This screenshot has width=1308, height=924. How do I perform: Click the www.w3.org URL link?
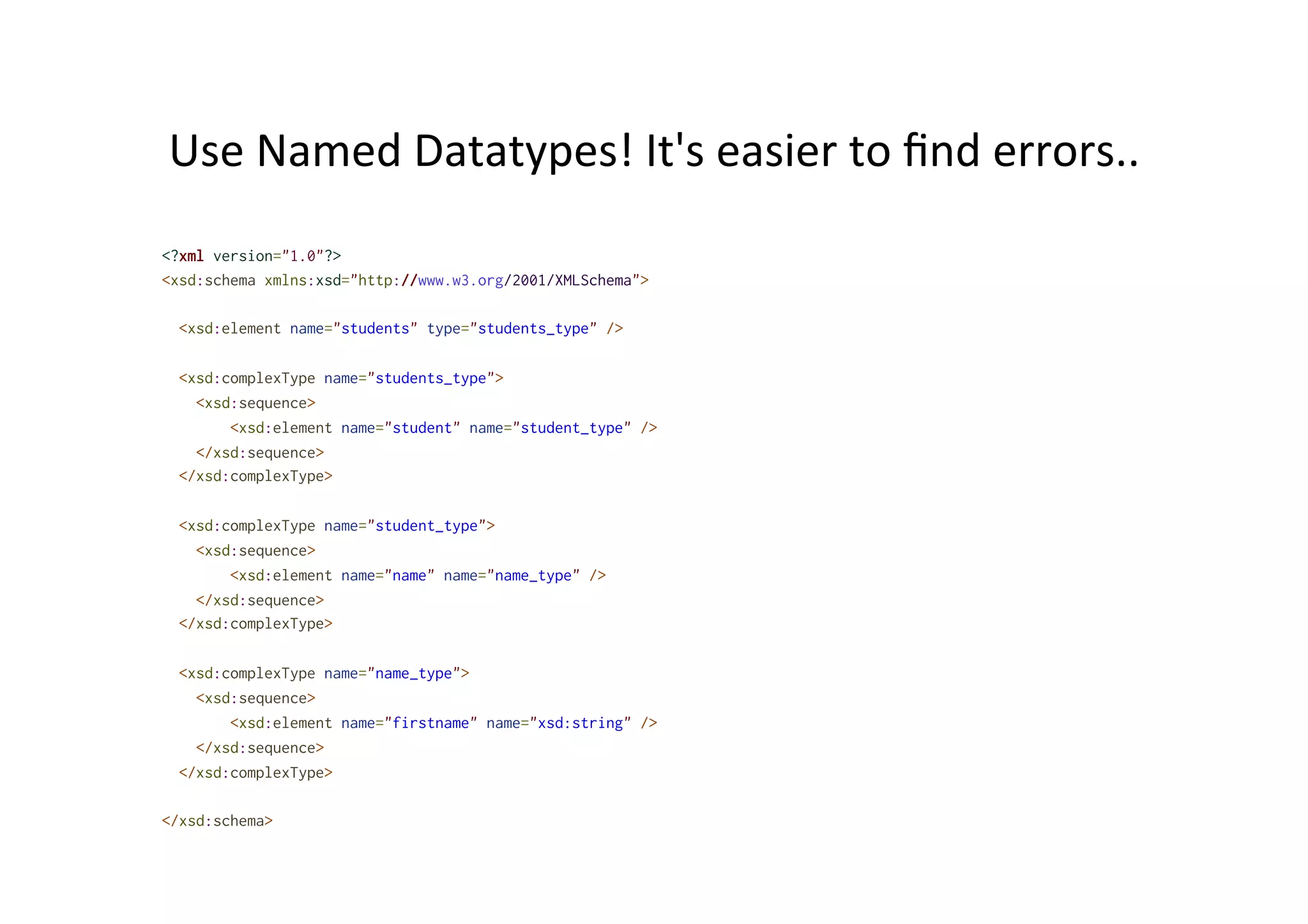pos(460,280)
